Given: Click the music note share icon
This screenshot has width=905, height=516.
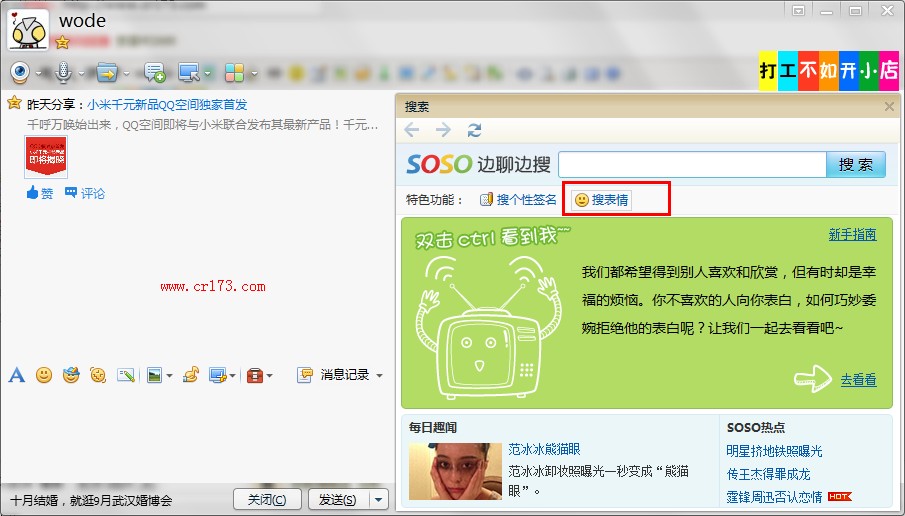Looking at the screenshot, I should pos(190,375).
